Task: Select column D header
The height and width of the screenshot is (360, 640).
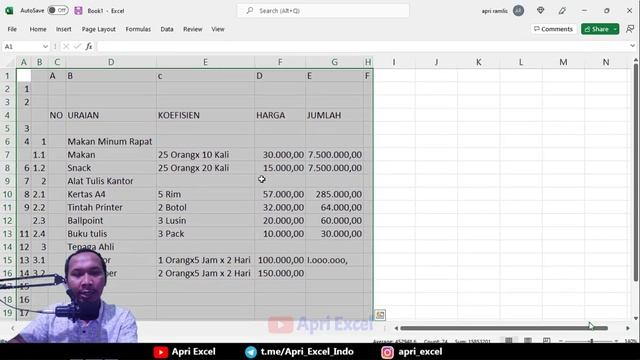Action: (x=111, y=62)
